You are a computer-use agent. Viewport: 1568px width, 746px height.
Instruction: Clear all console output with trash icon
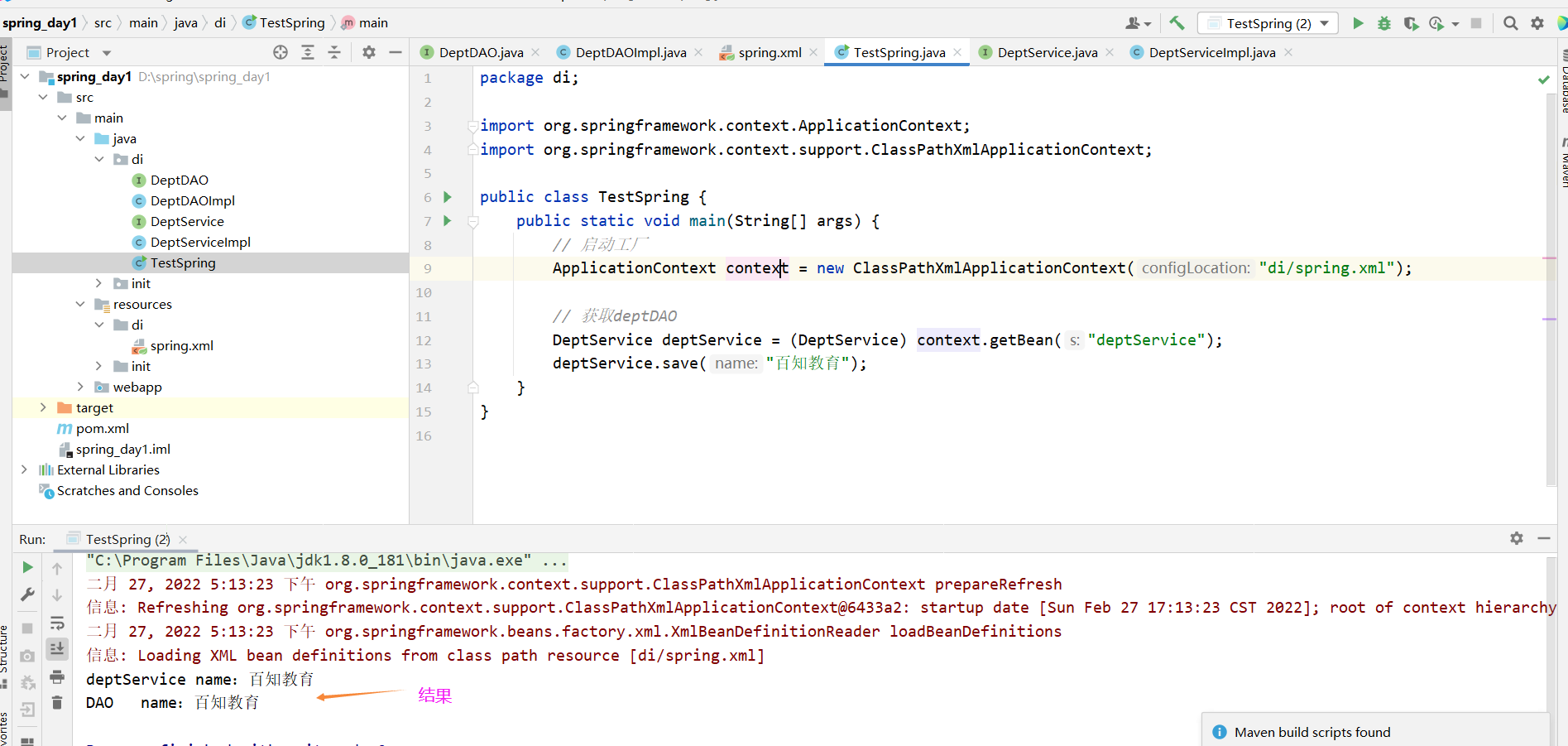pos(57,703)
